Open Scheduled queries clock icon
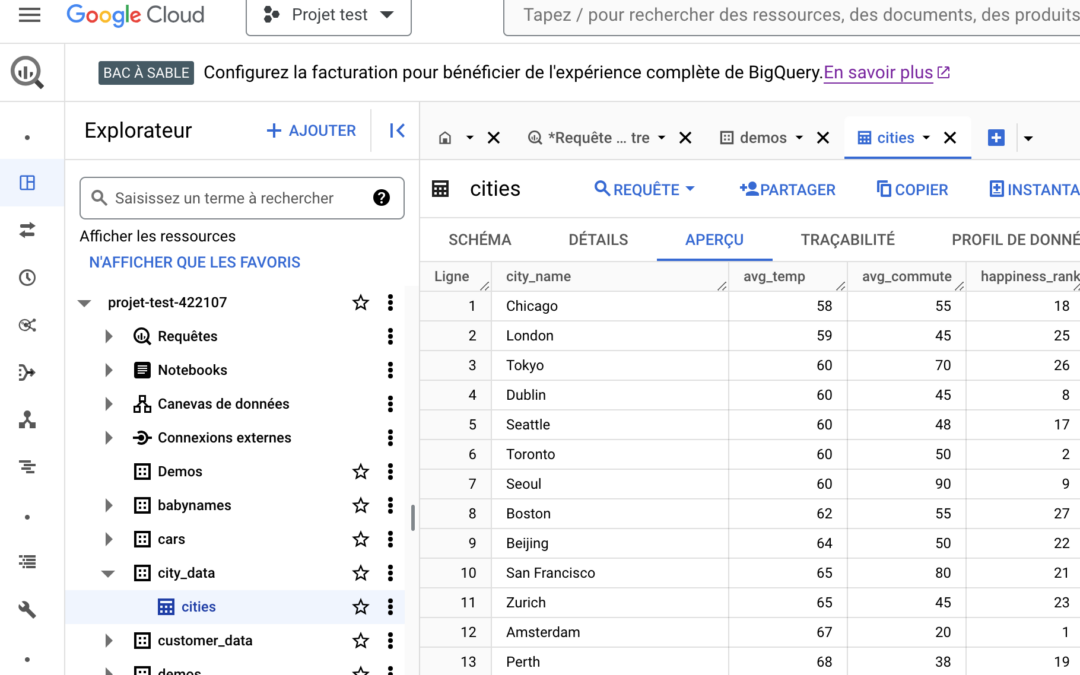The image size is (1080, 675). click(x=28, y=278)
